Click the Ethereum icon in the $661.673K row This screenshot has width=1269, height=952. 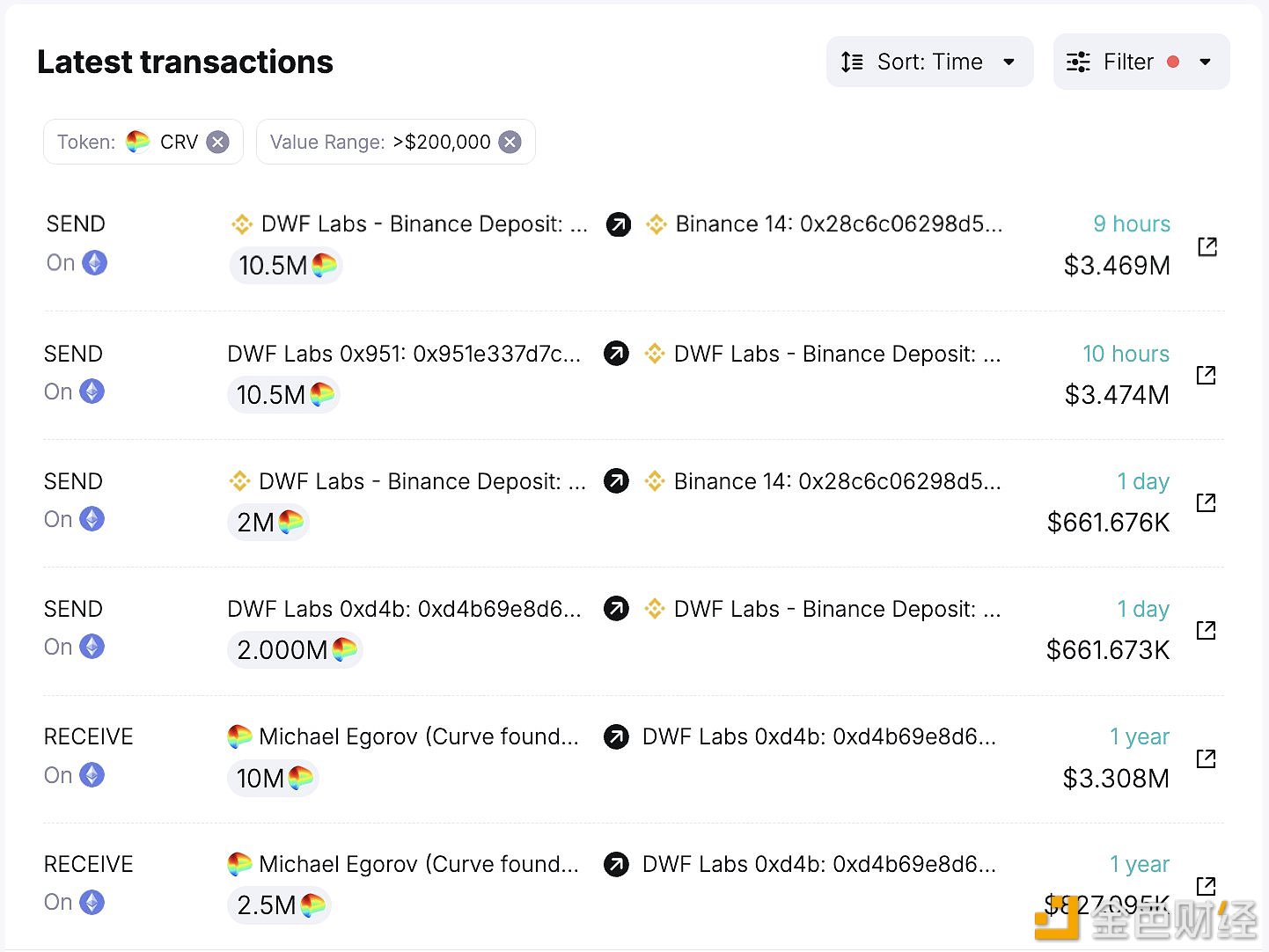click(92, 647)
